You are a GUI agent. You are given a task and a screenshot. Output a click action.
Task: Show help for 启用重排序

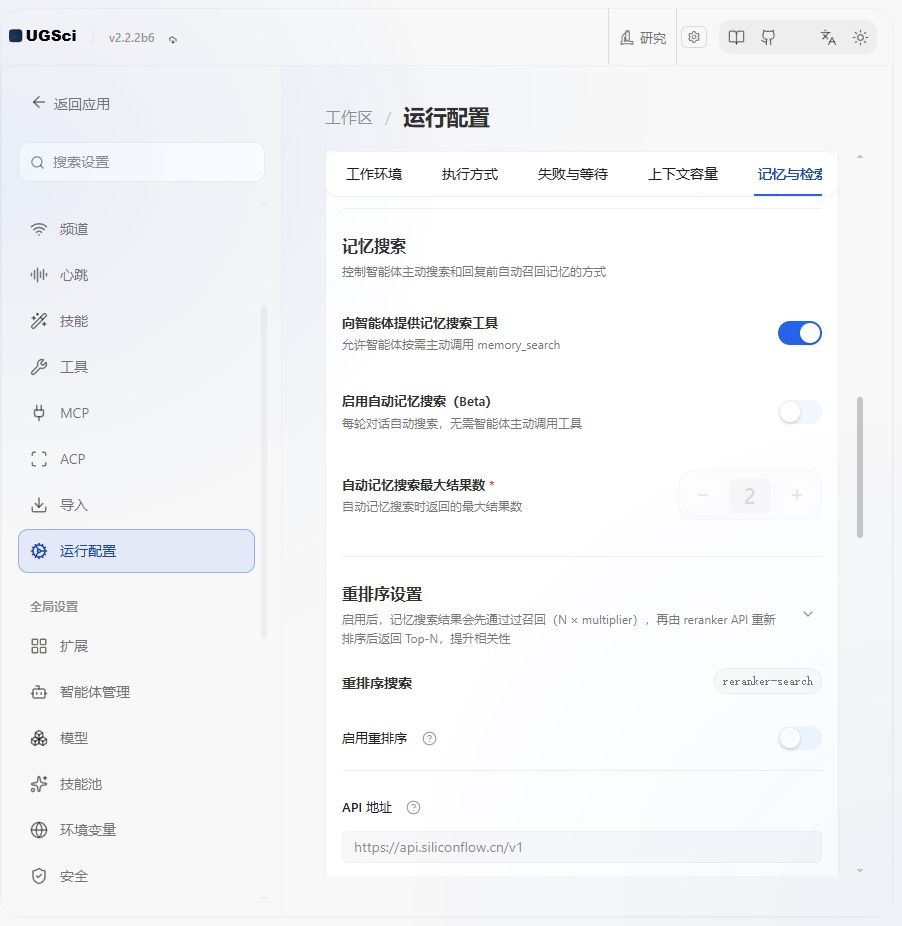tap(429, 738)
